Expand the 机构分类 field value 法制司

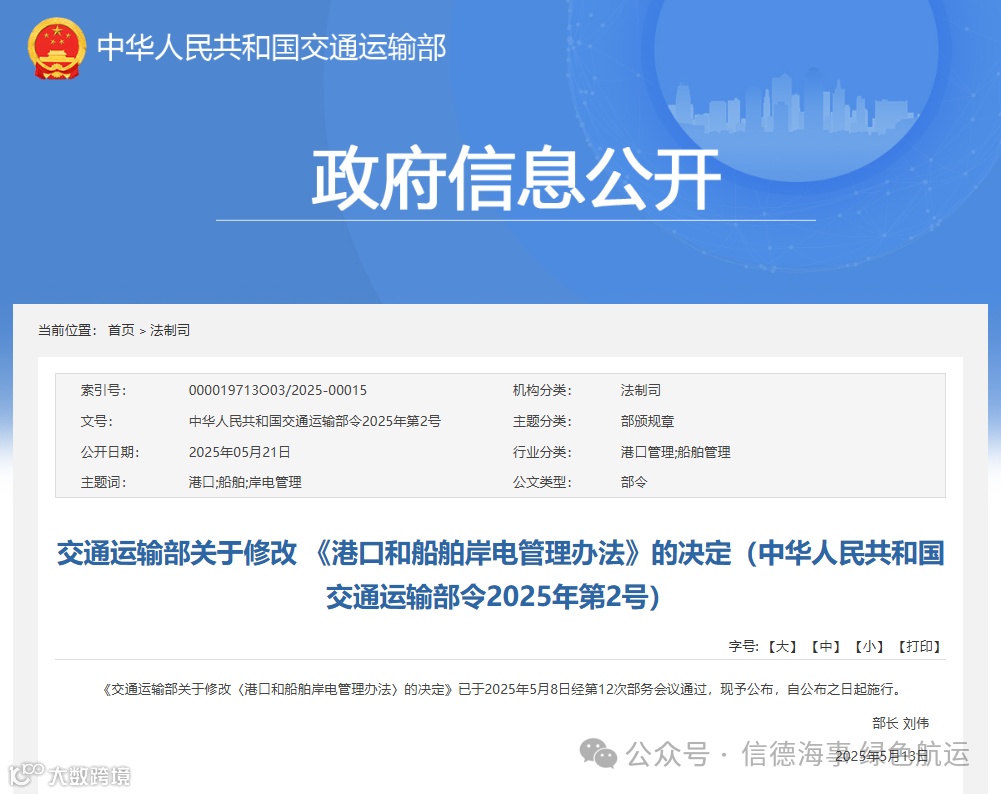coord(637,390)
